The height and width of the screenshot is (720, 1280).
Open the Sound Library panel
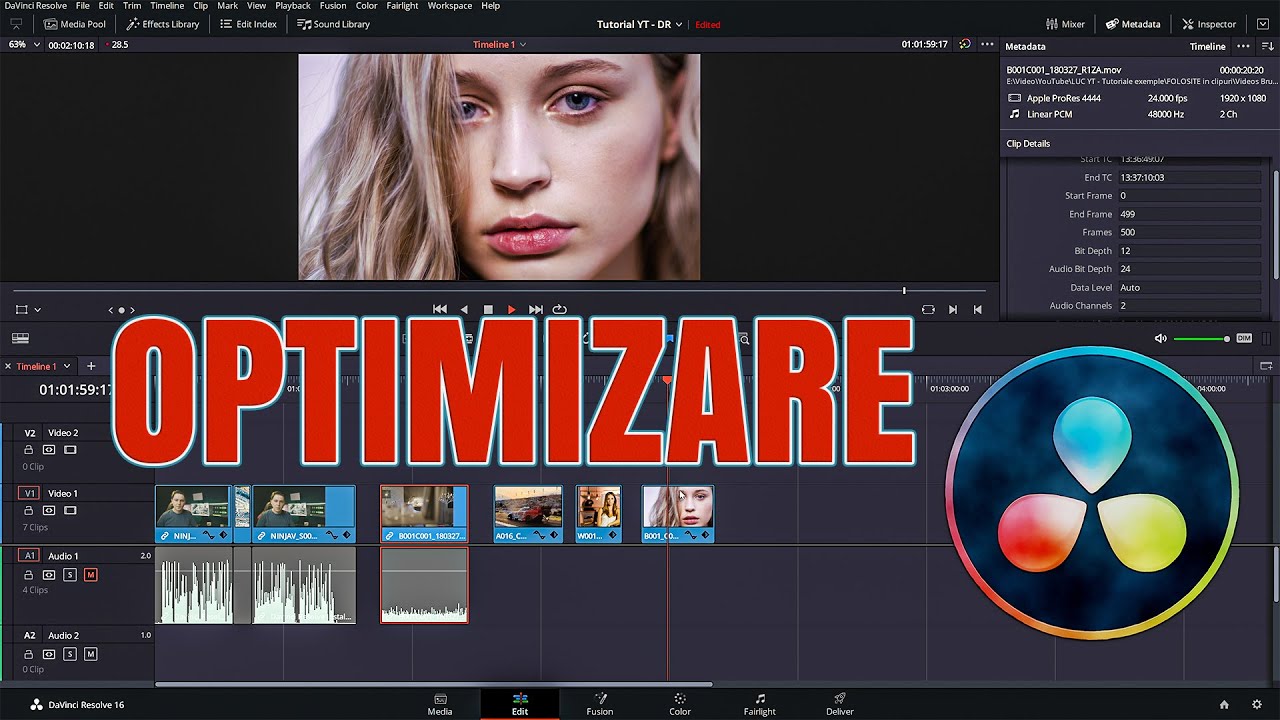coord(334,24)
